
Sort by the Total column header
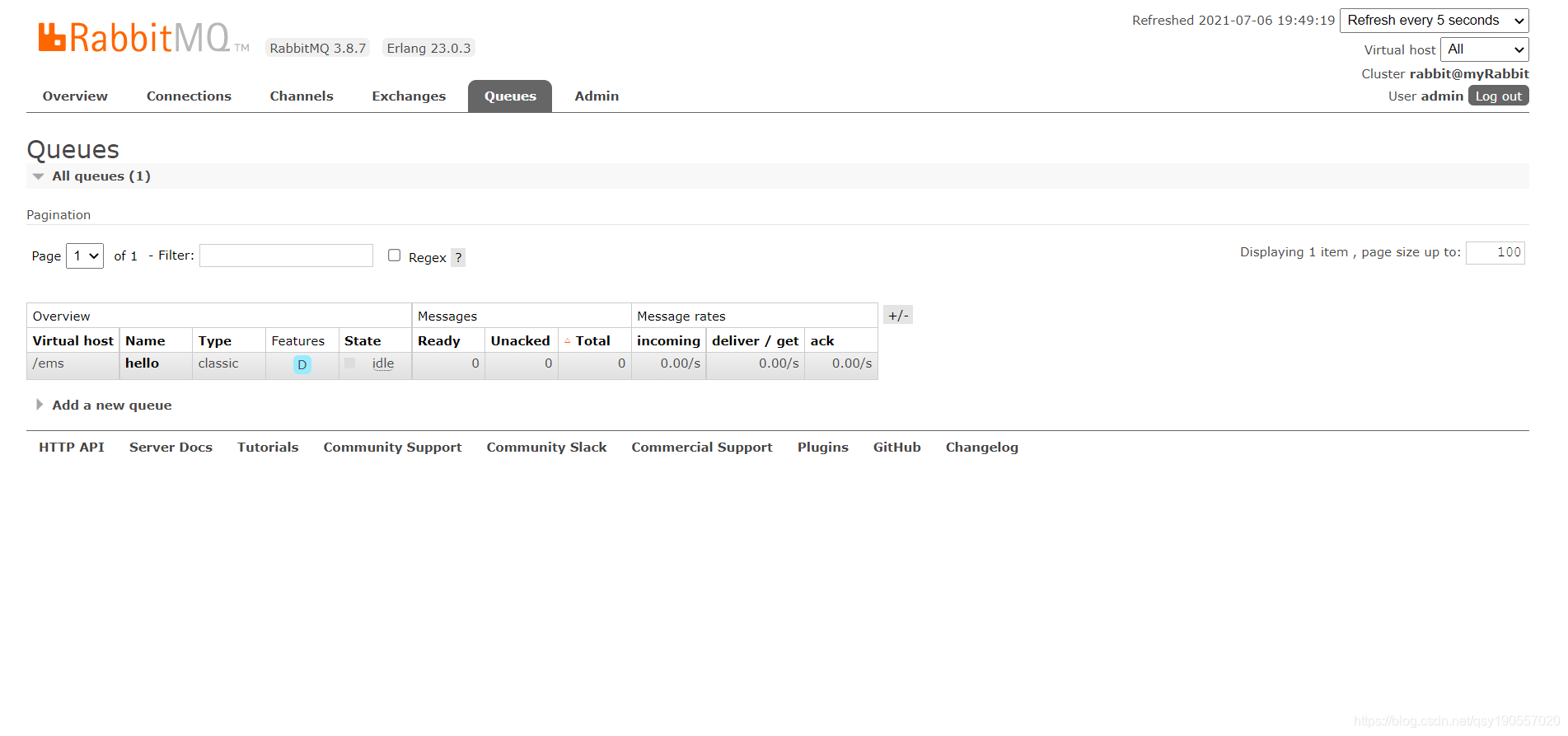(x=592, y=341)
